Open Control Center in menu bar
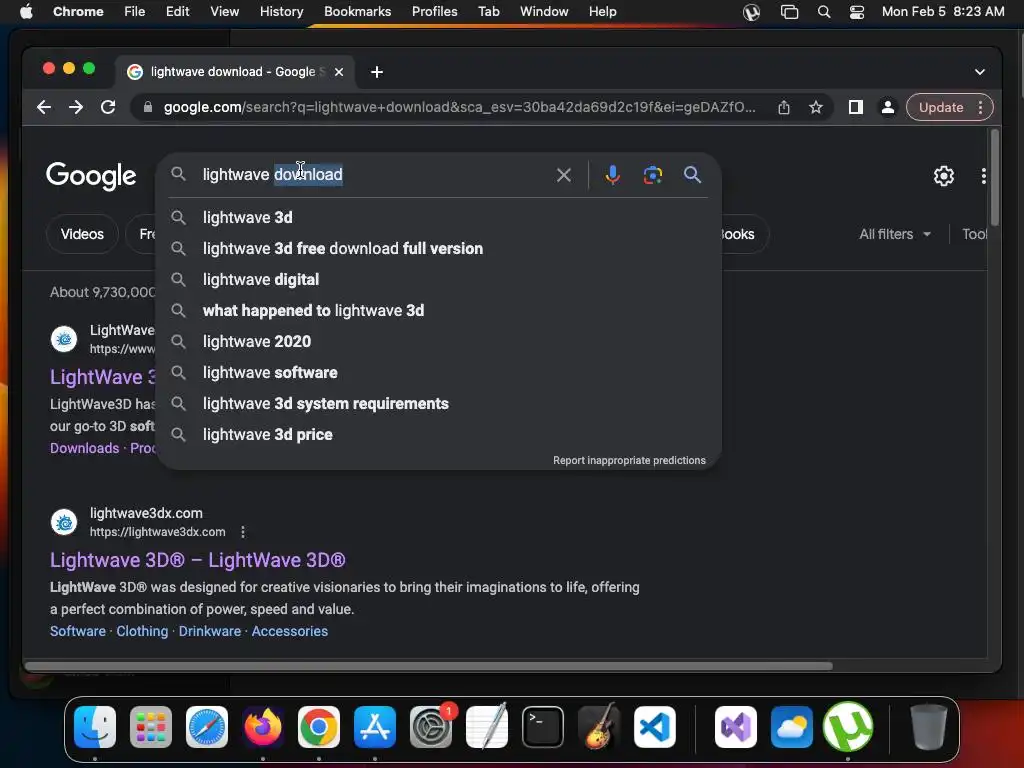The image size is (1024, 768). 857,12
